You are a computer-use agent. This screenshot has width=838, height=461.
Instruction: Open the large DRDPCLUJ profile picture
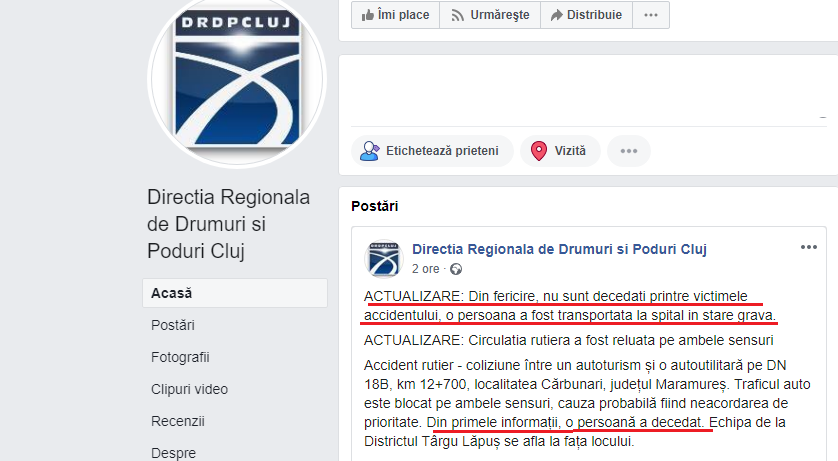pos(237,79)
